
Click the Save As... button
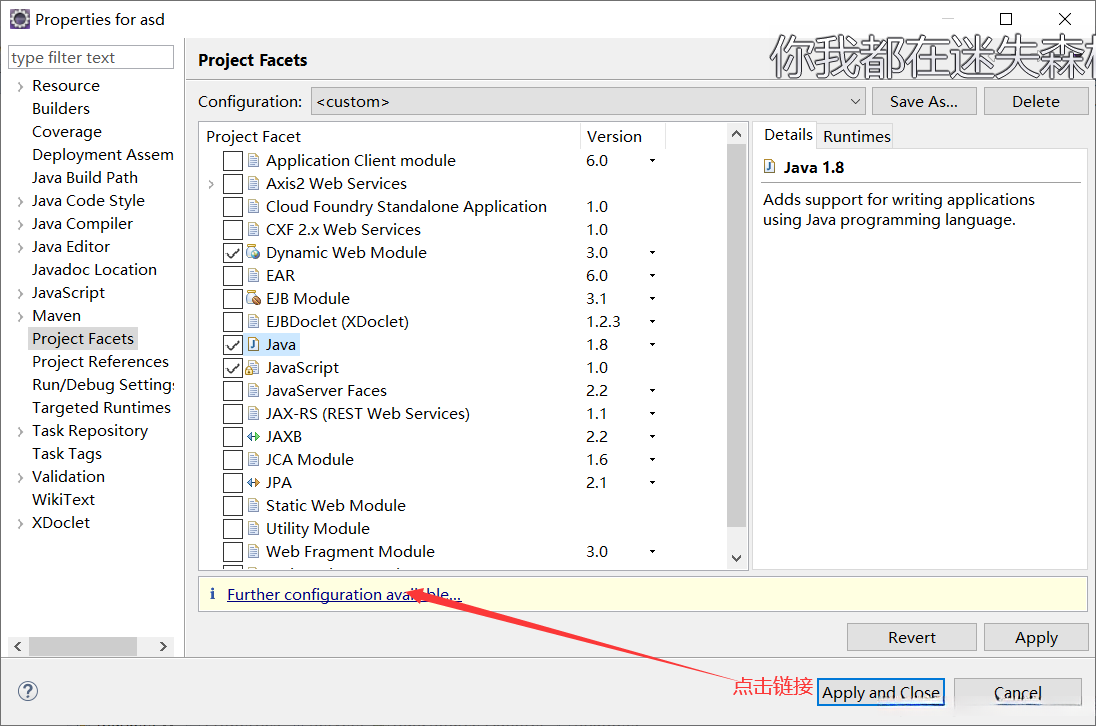click(x=923, y=101)
